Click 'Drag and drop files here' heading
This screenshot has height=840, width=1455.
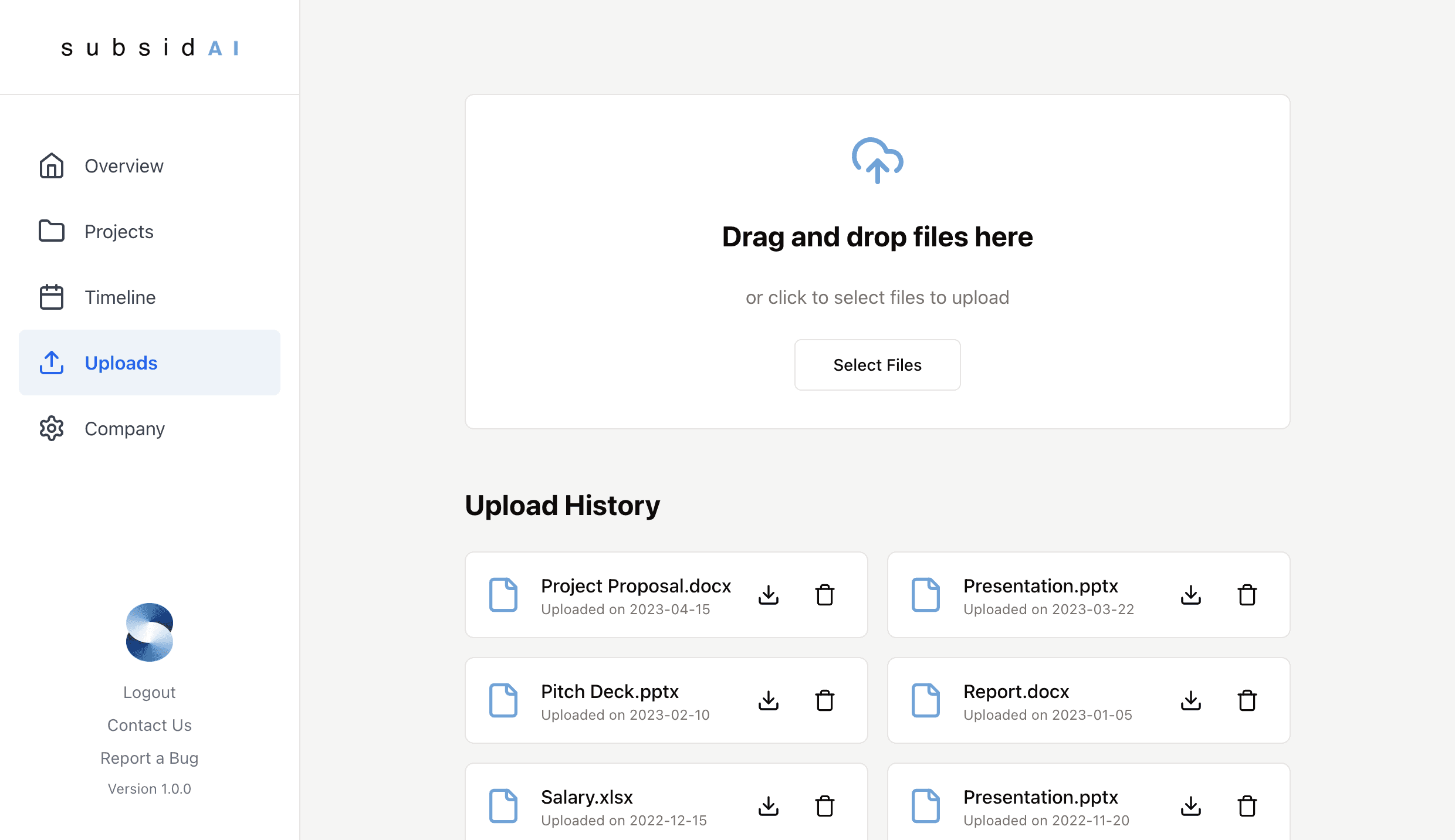(878, 237)
